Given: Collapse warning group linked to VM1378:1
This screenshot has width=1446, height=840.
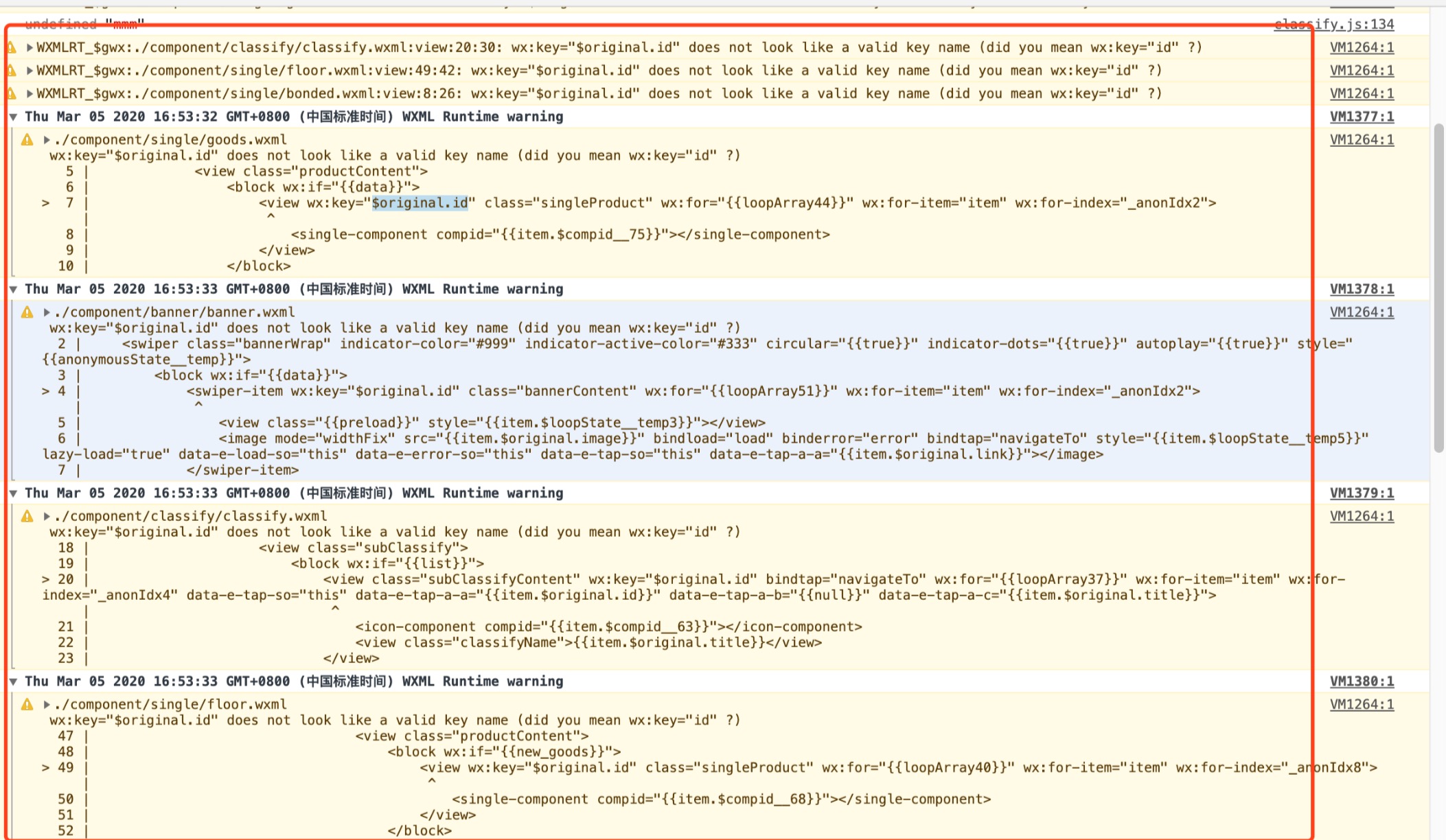Looking at the screenshot, I should pyautogui.click(x=13, y=289).
